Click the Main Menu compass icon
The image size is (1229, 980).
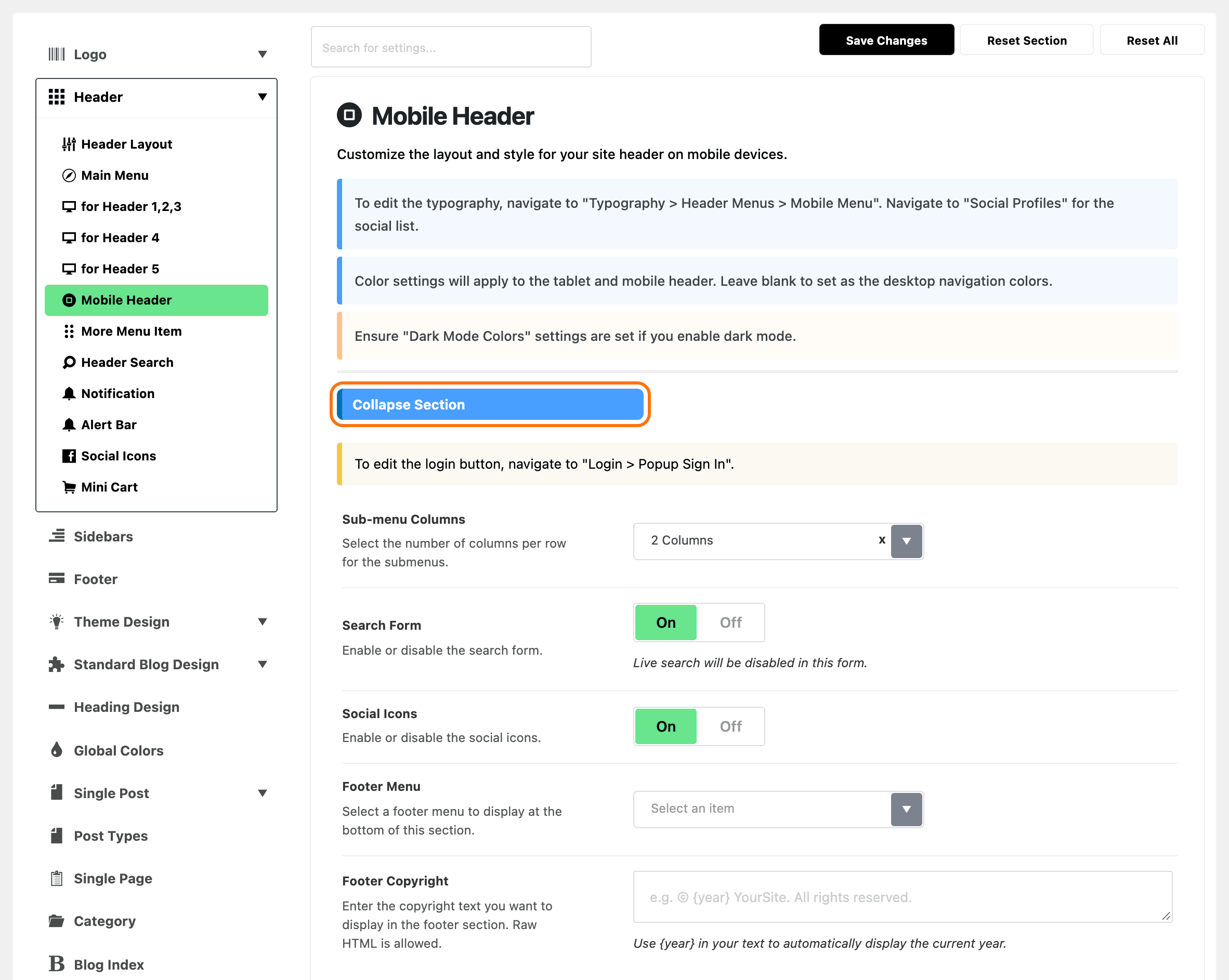(69, 176)
